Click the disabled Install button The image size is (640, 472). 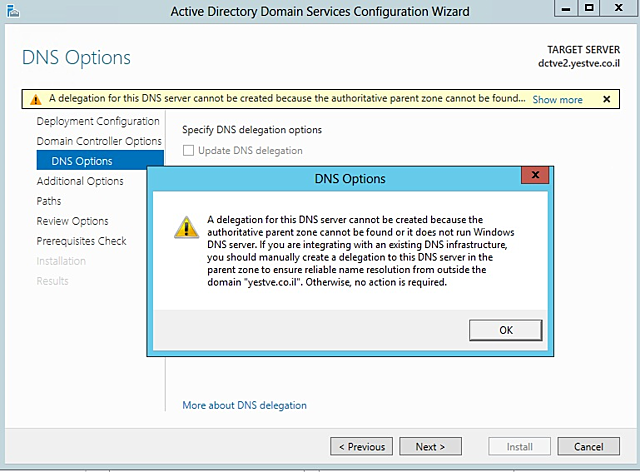(x=519, y=446)
